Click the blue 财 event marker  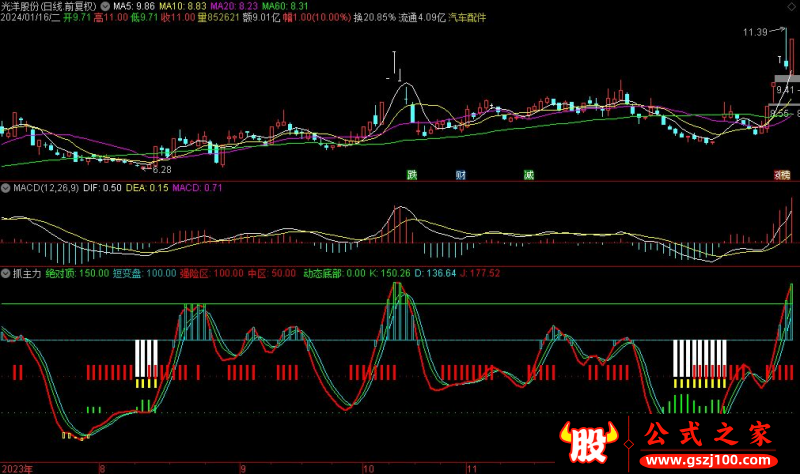(x=460, y=174)
